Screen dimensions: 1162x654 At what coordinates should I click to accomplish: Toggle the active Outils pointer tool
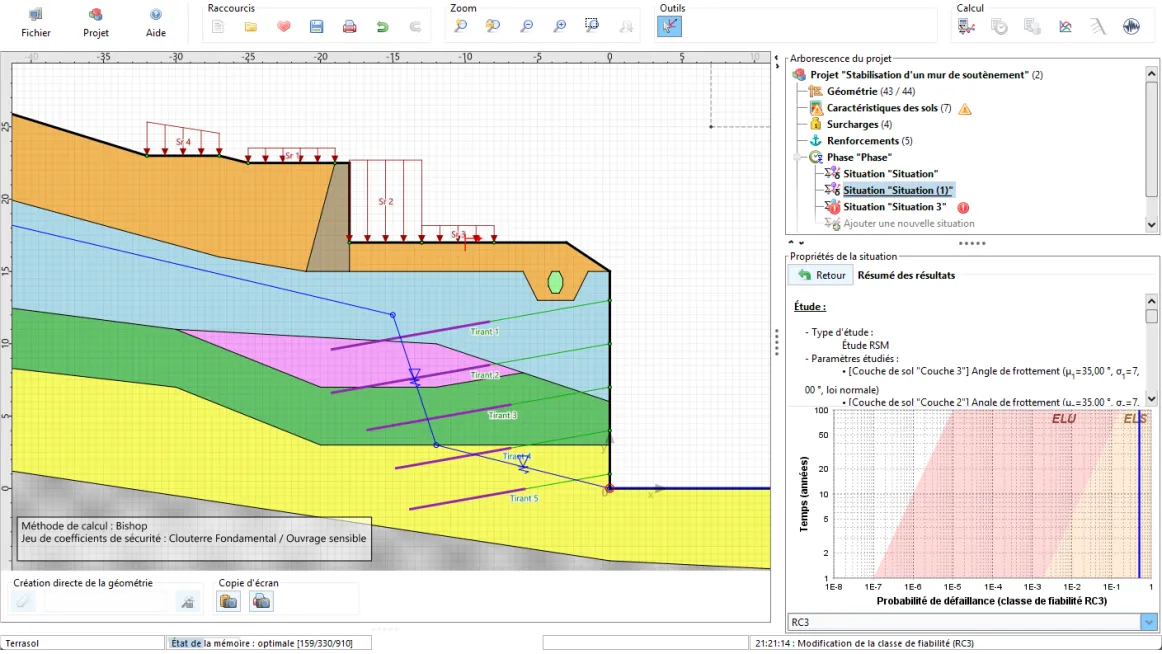669,27
